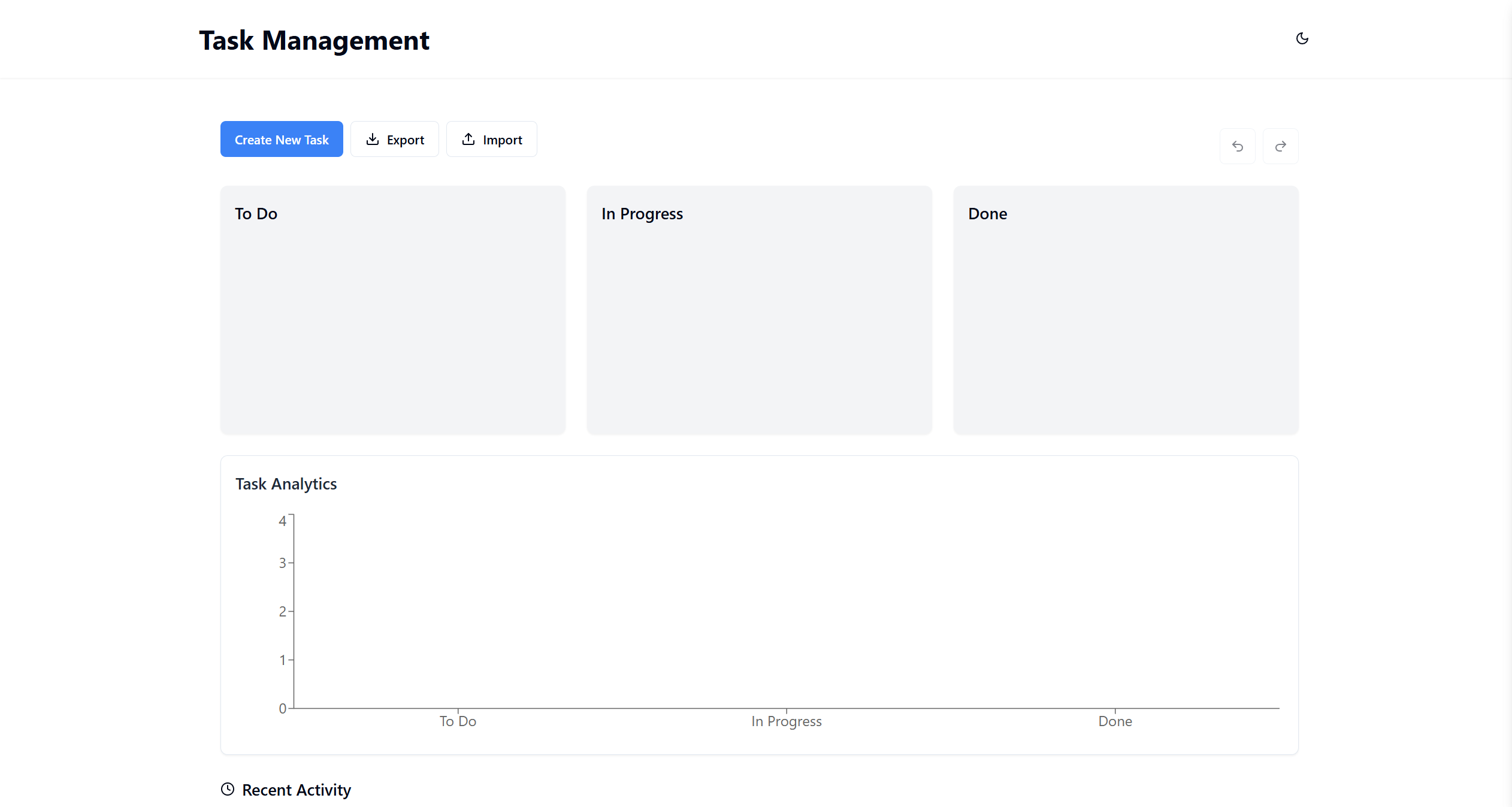
Task: Expand the Recent Activity section
Action: coord(296,790)
